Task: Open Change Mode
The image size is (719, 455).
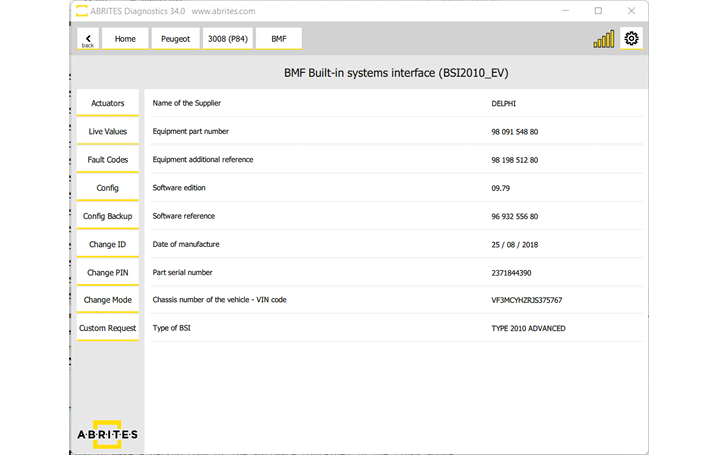Action: click(108, 300)
